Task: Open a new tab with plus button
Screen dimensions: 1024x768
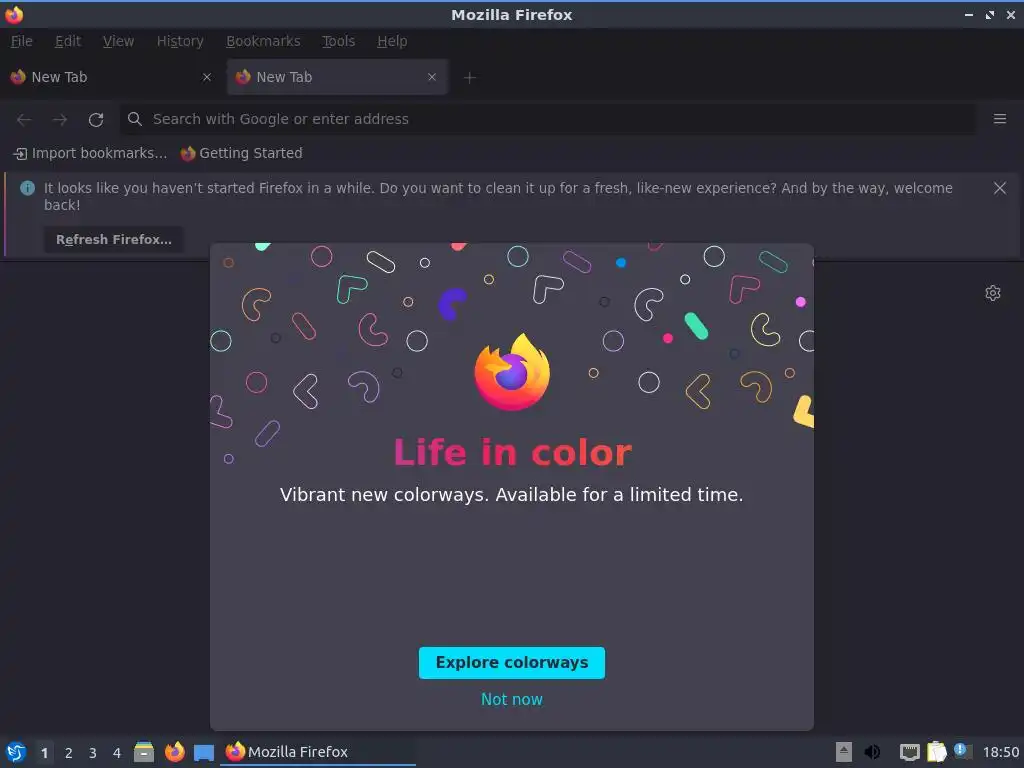Action: [470, 78]
